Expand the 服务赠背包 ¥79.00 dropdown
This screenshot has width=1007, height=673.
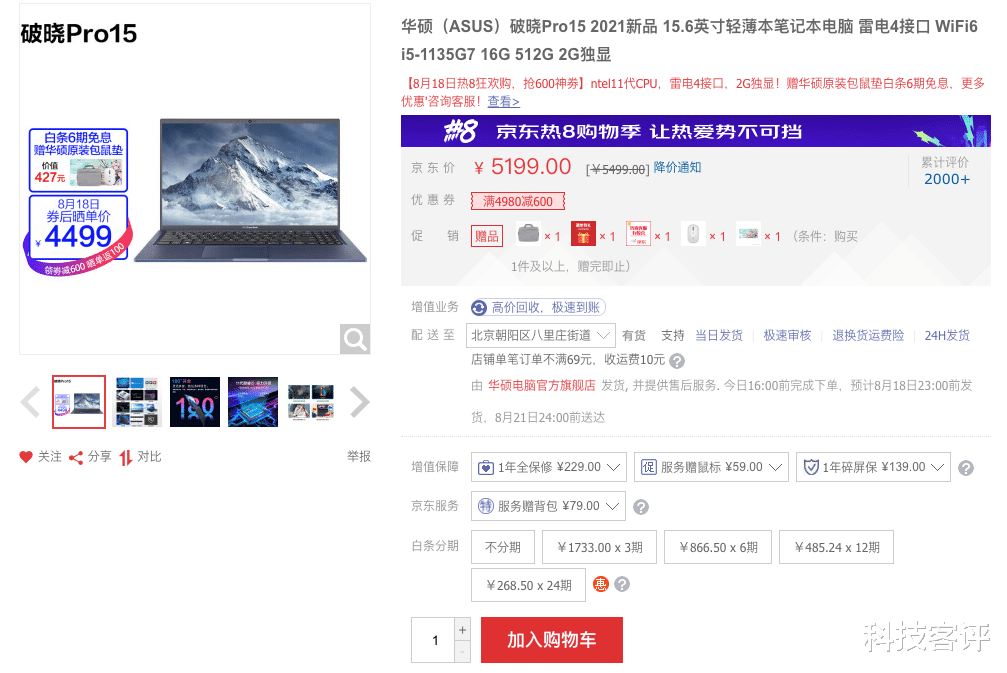548,506
